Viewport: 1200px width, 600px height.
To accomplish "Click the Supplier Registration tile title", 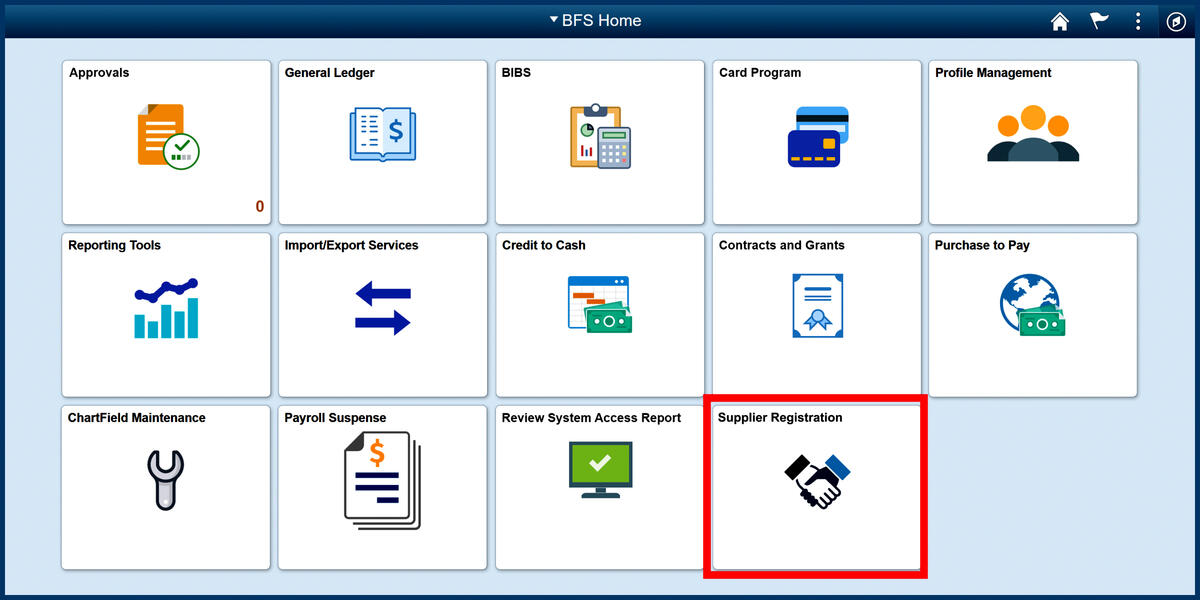I will click(780, 418).
